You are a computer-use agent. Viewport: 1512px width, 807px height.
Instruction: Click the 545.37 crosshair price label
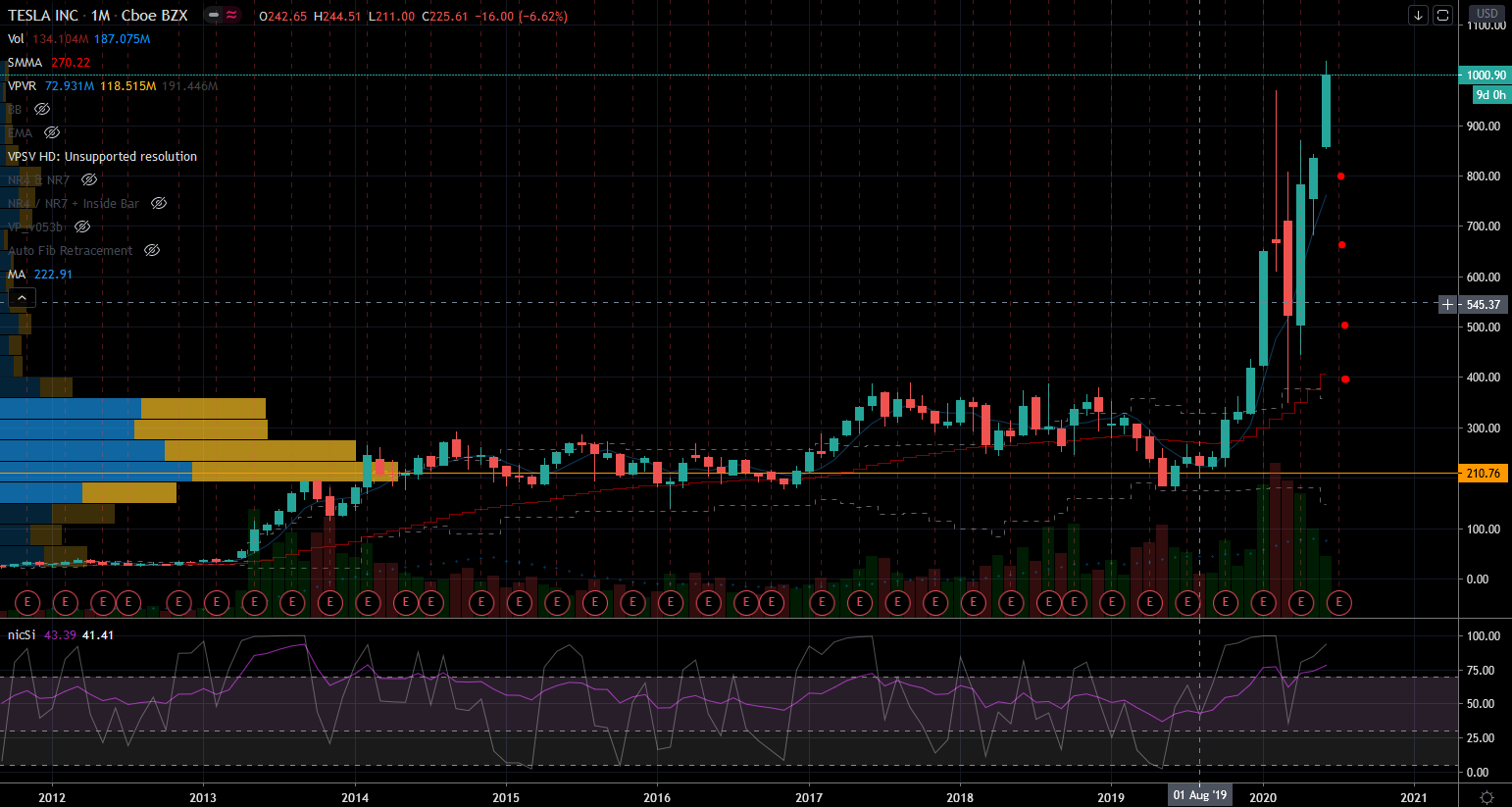click(x=1485, y=304)
